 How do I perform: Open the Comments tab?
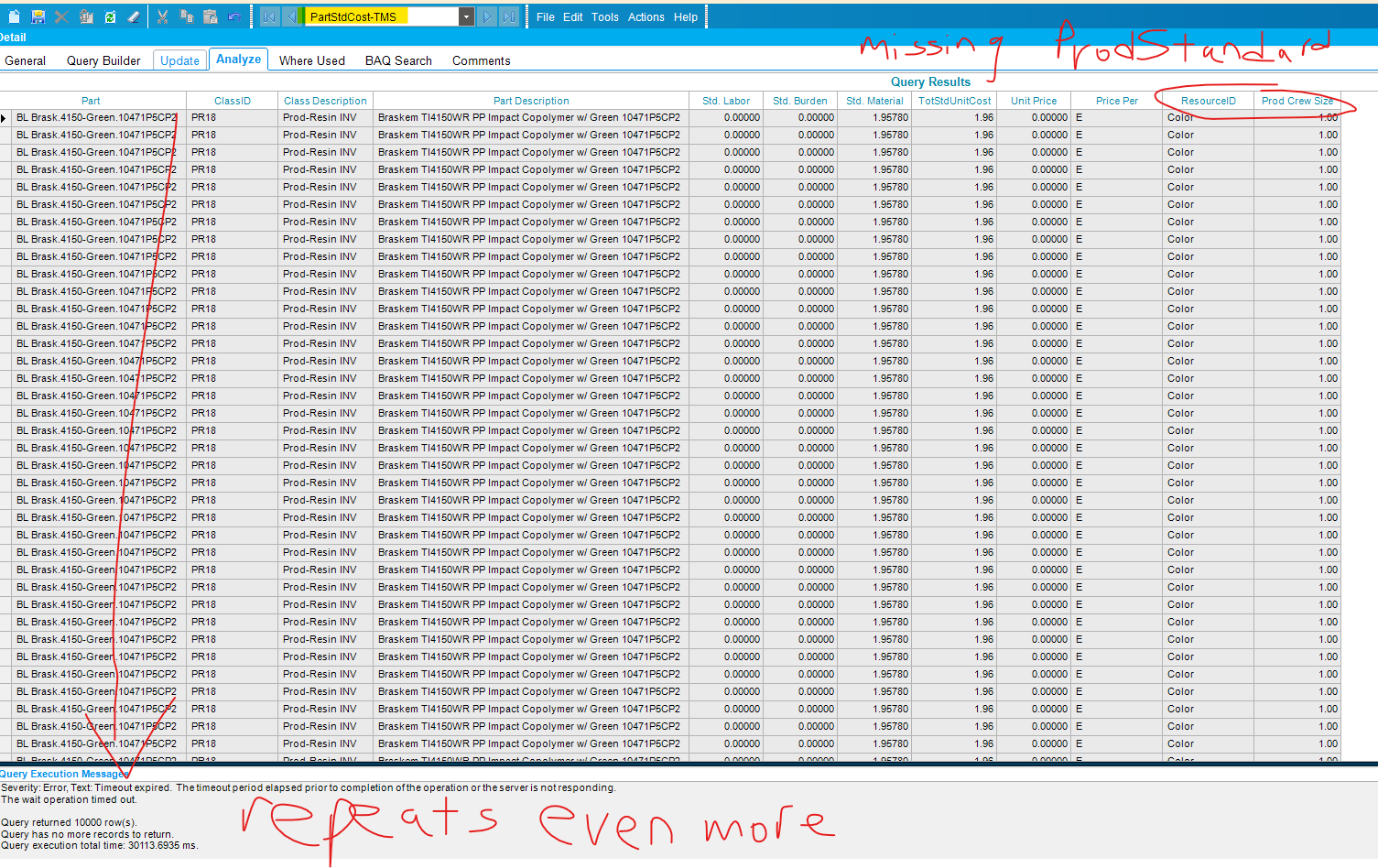(482, 60)
